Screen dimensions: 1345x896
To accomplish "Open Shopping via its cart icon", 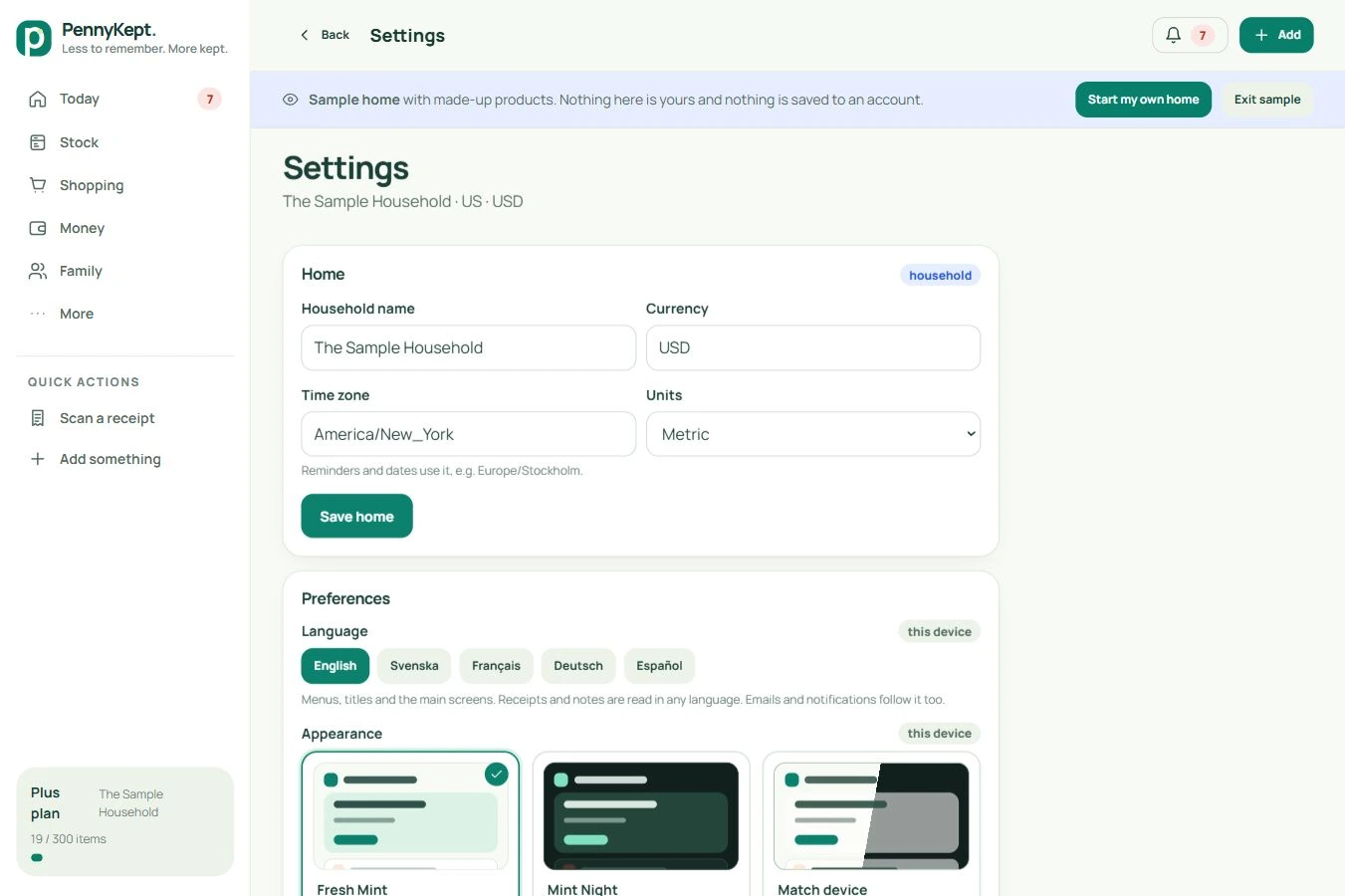I will click(38, 185).
